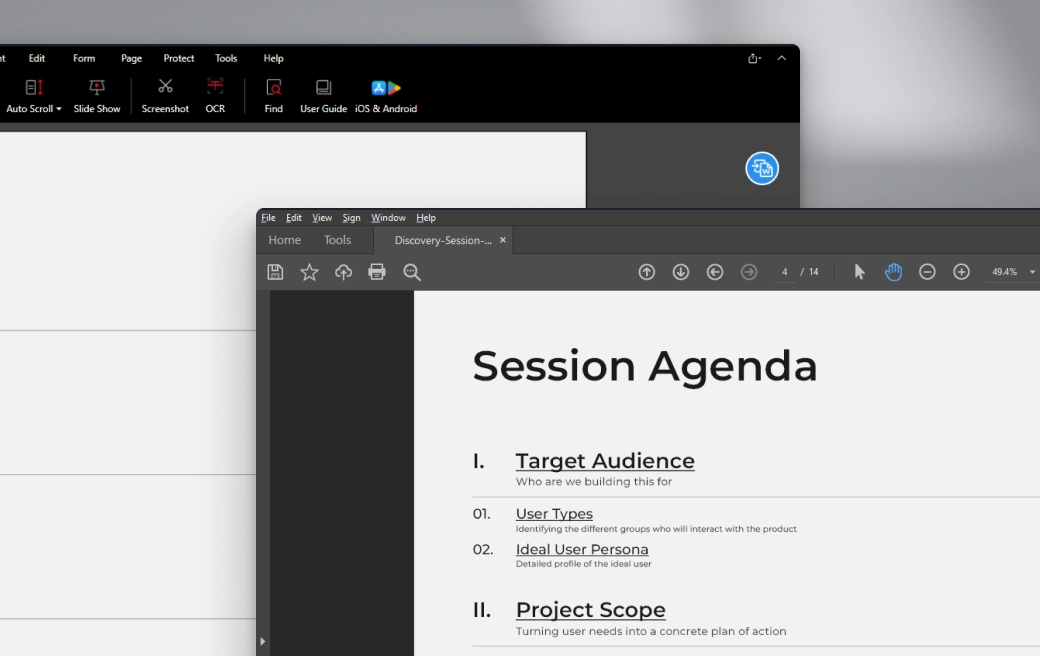This screenshot has width=1040, height=656.
Task: Click the Print icon
Action: [x=377, y=272]
